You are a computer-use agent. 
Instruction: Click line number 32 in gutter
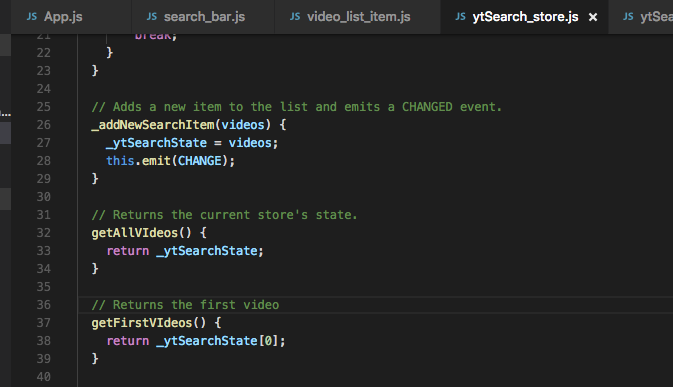click(x=44, y=233)
